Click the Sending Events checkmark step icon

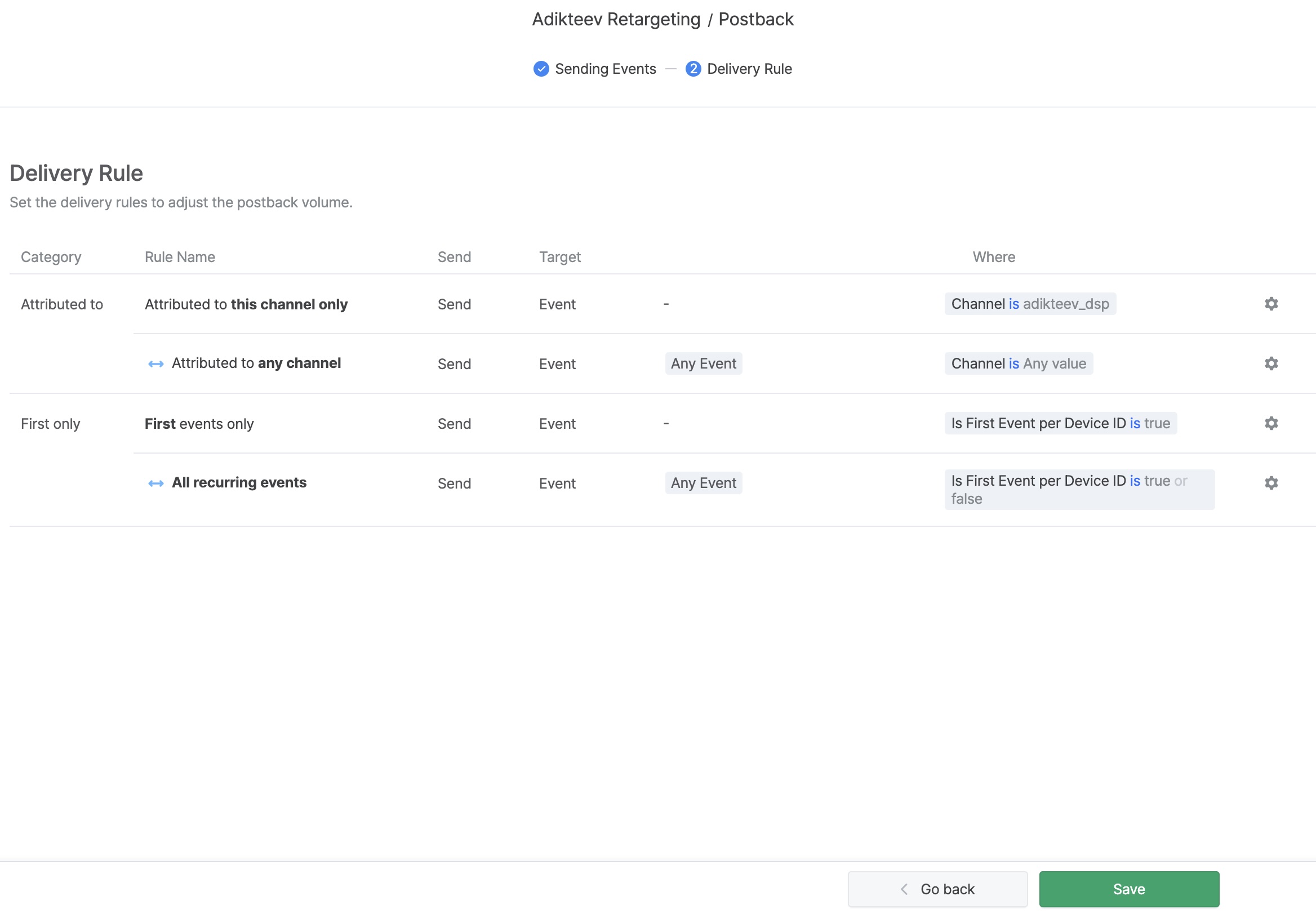(541, 69)
